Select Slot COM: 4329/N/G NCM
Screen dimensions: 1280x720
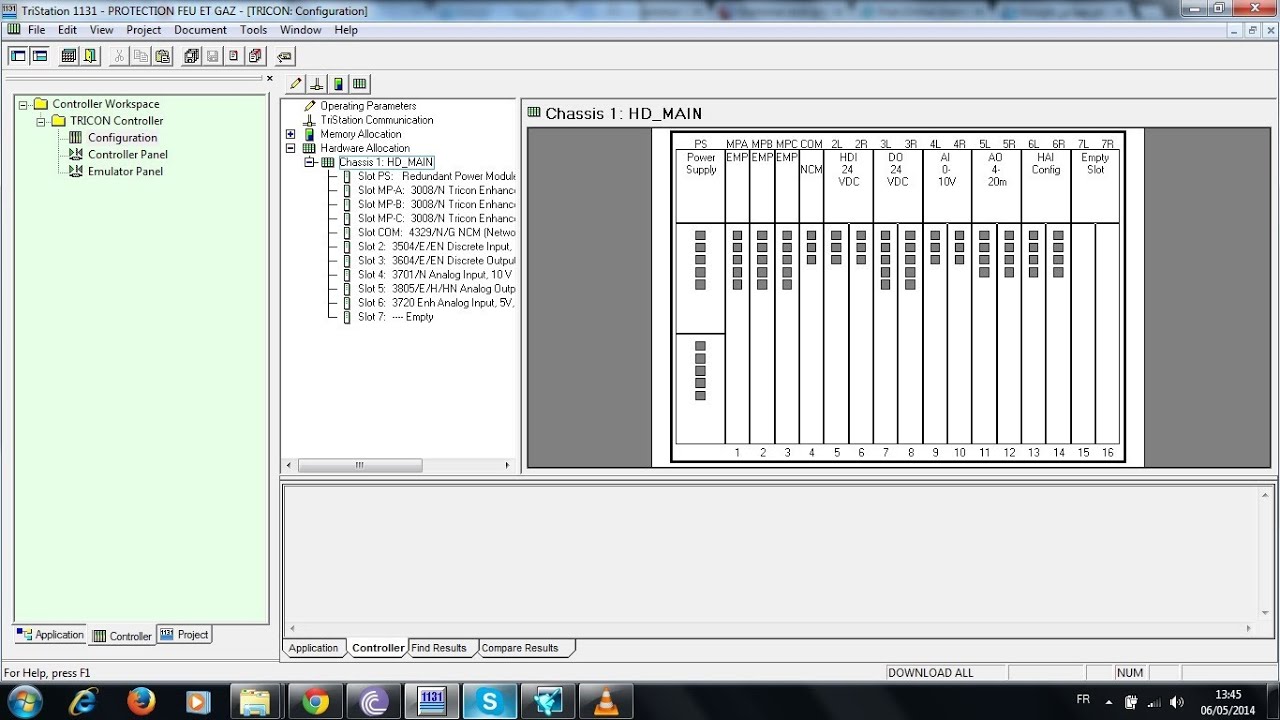436,232
